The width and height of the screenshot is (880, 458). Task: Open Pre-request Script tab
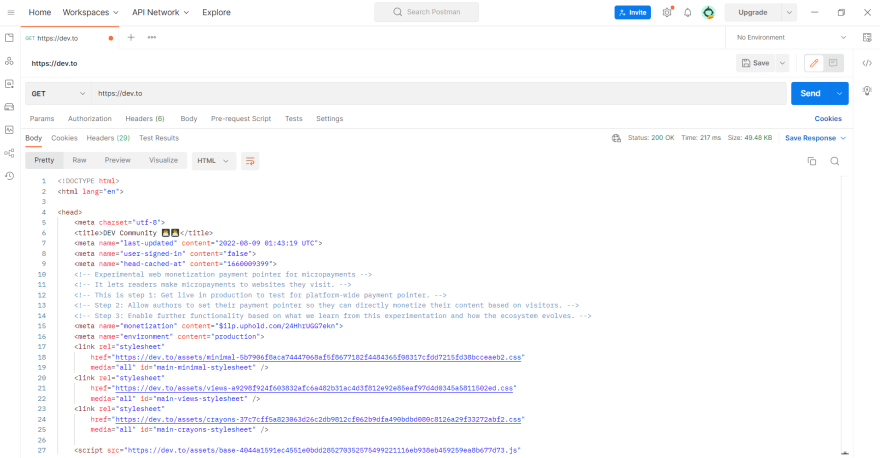click(241, 119)
